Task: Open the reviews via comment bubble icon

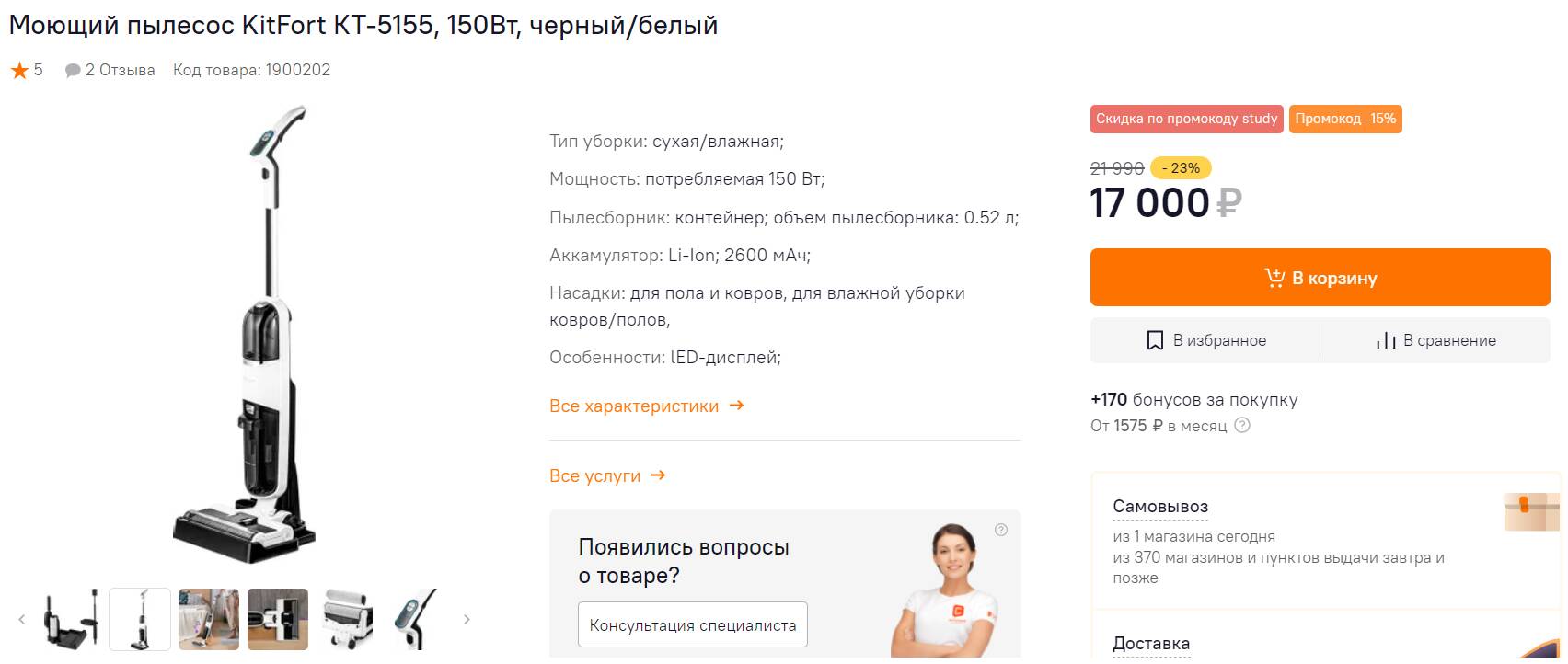Action: pos(73,70)
